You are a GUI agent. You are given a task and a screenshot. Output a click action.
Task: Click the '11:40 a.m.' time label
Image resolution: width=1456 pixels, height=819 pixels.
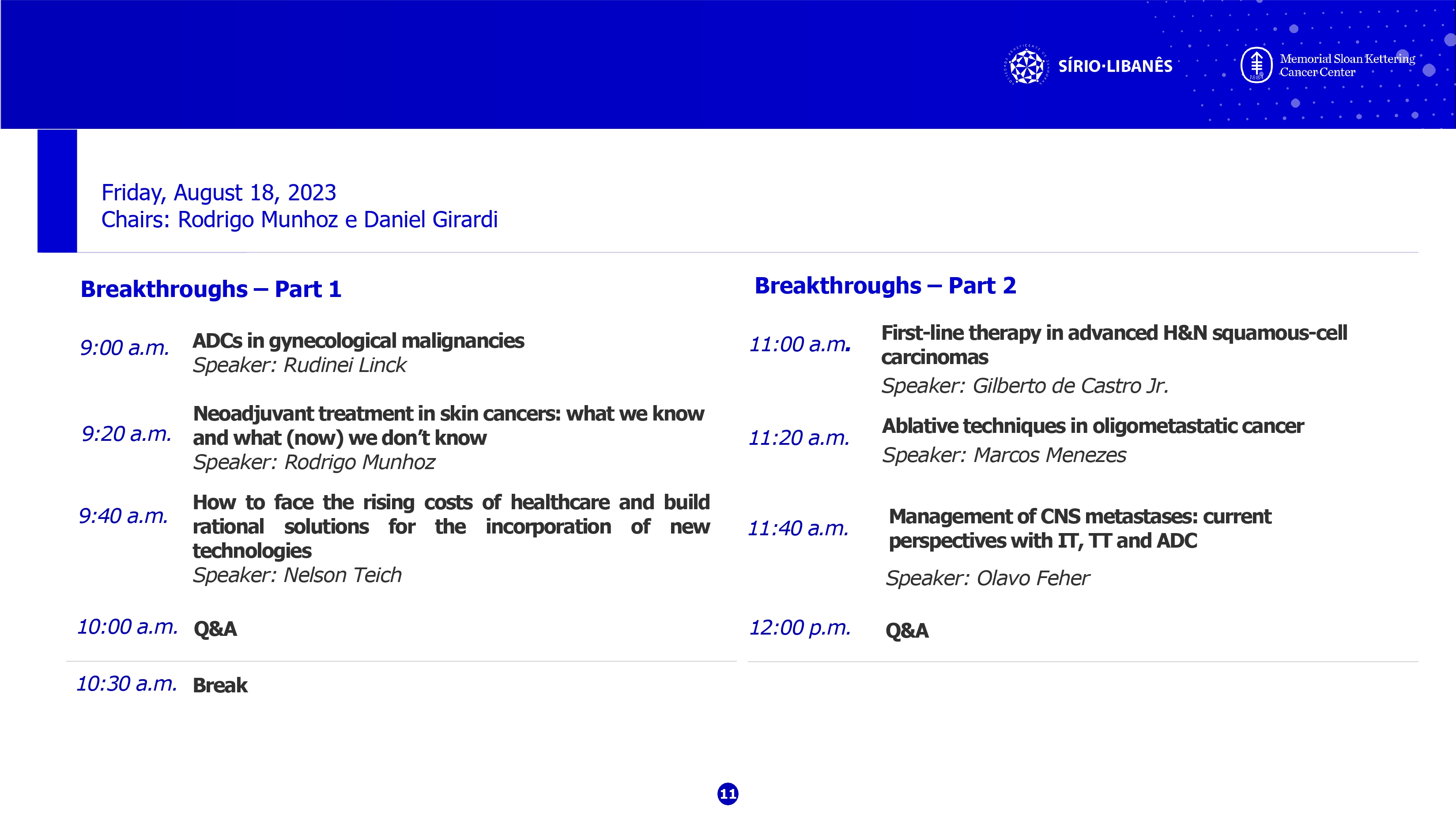798,528
